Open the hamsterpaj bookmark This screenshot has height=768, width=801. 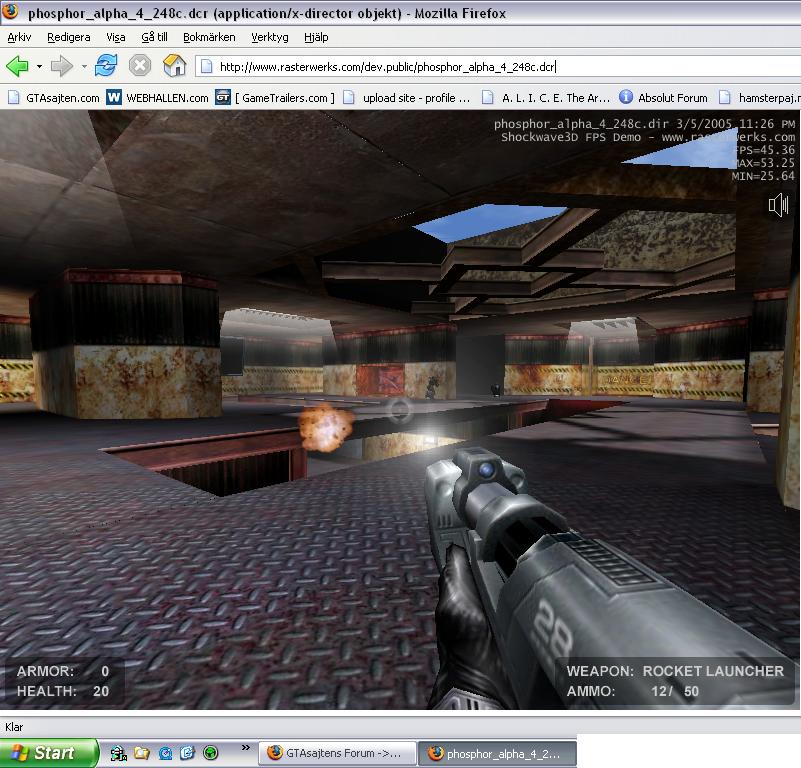[x=760, y=98]
